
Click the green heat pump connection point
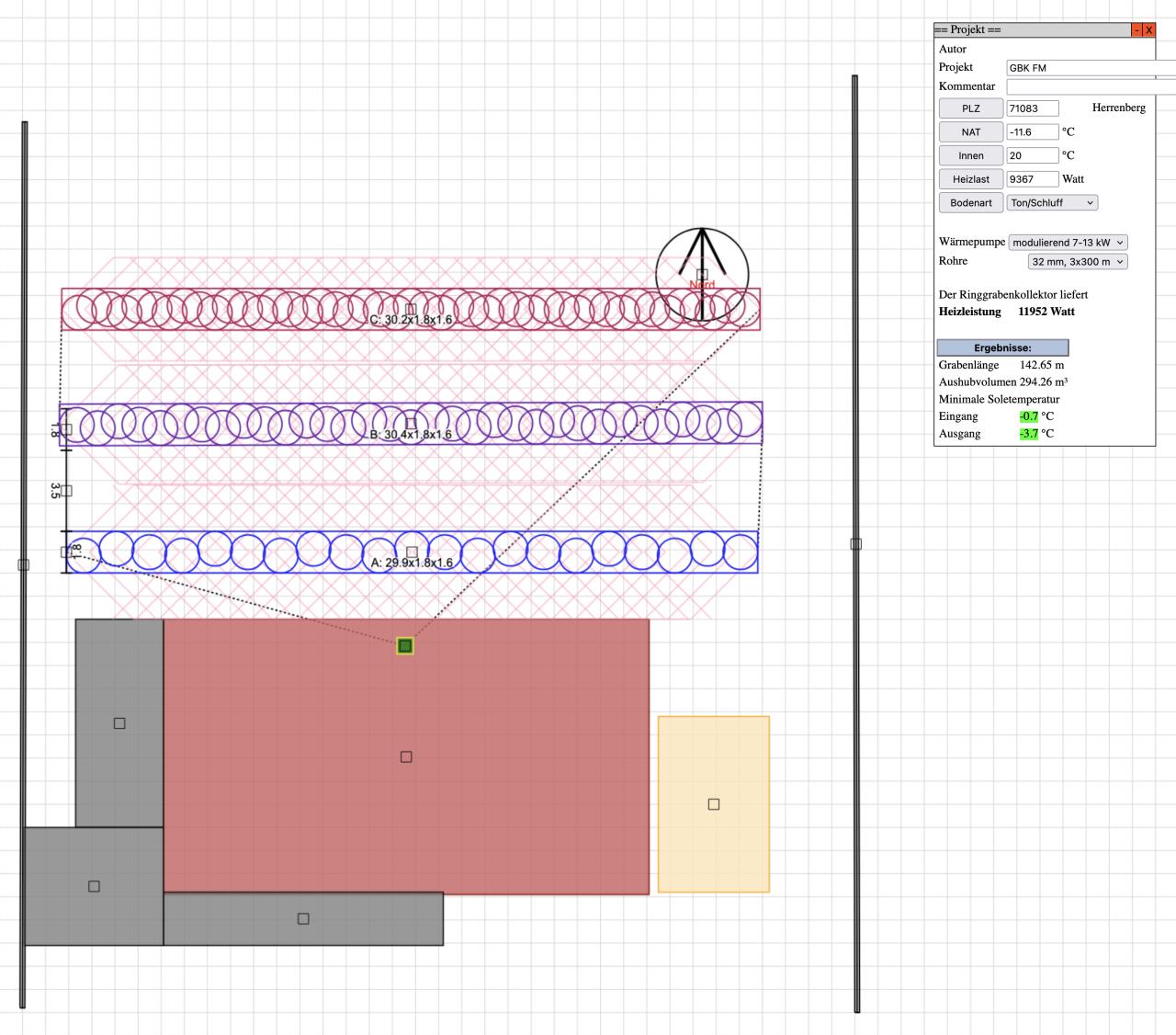405,646
